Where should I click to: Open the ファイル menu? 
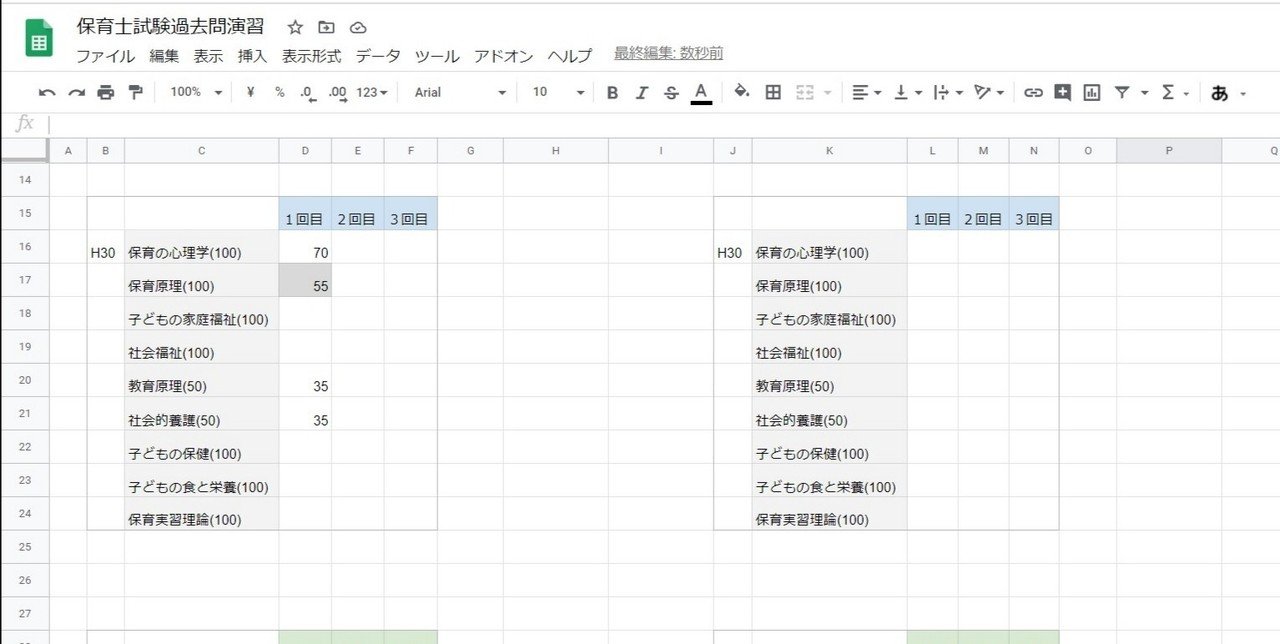point(106,56)
